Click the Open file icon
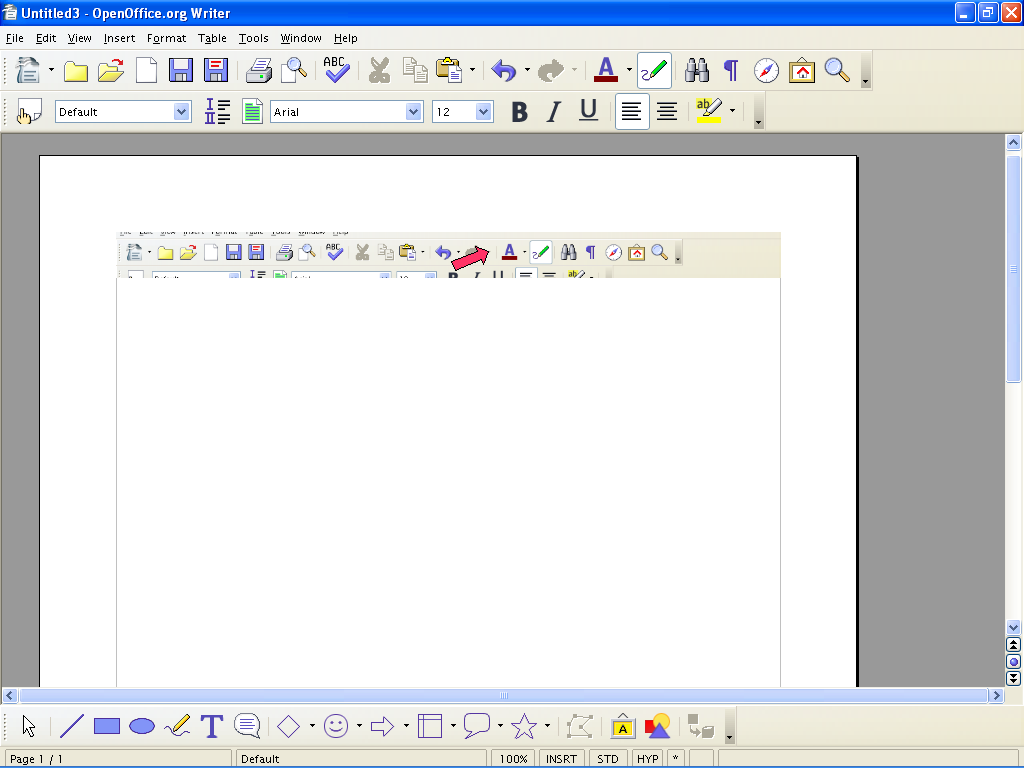Image resolution: width=1024 pixels, height=768 pixels. 111,70
